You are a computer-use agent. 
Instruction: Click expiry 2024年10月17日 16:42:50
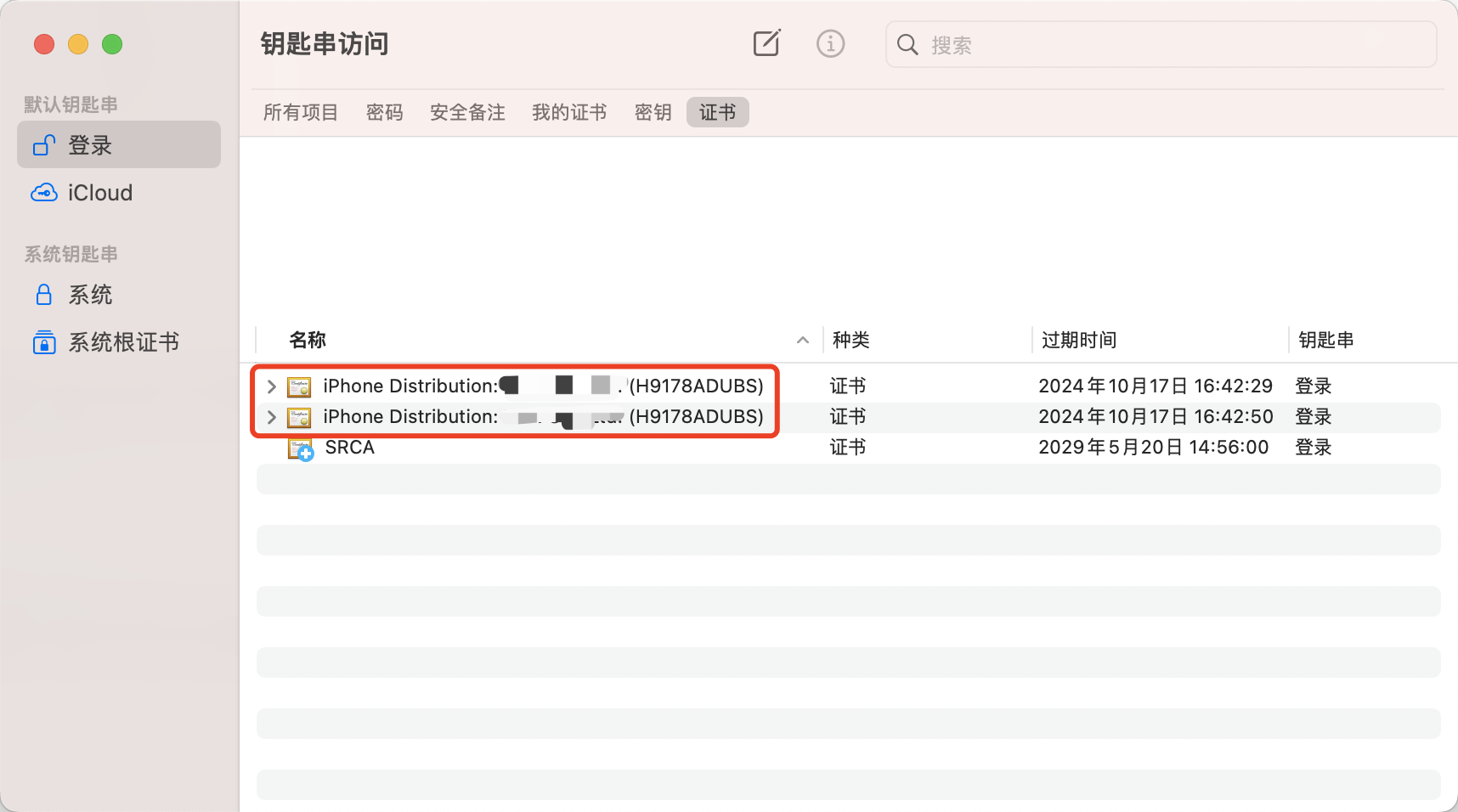1156,417
